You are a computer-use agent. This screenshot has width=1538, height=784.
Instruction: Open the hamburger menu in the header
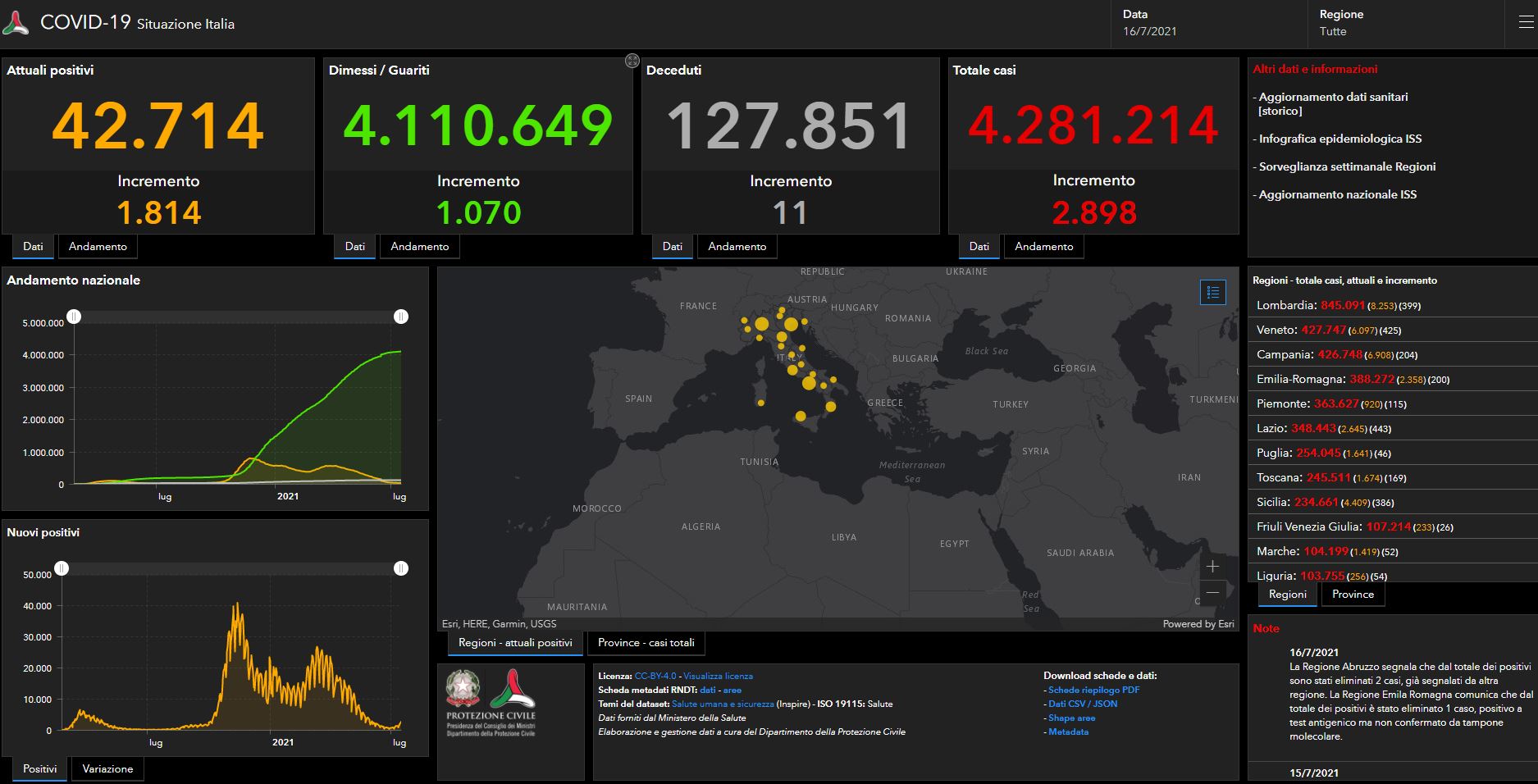pos(1525,23)
